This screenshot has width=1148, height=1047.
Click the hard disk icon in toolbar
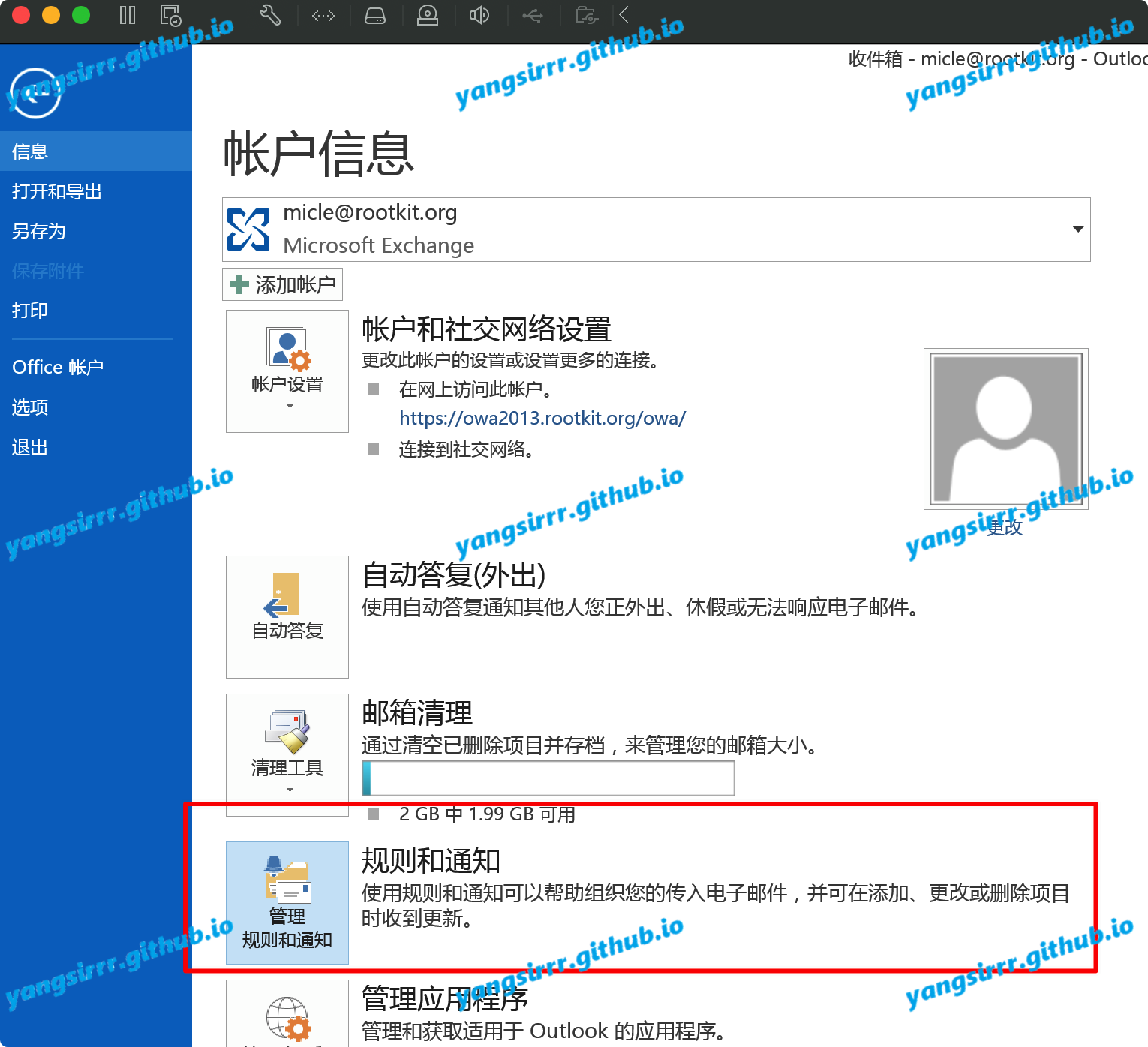pos(375,15)
